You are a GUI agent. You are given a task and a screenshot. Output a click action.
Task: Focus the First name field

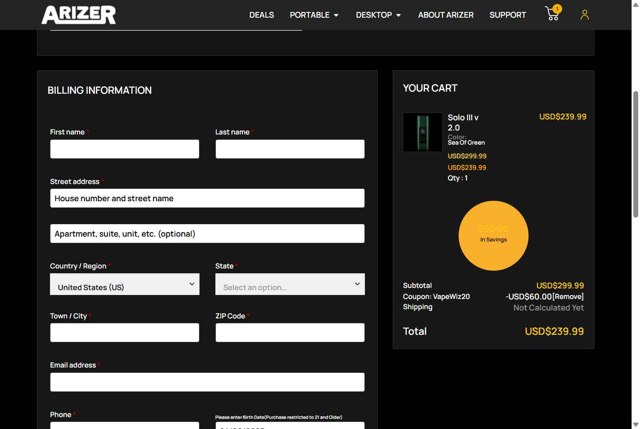124,149
